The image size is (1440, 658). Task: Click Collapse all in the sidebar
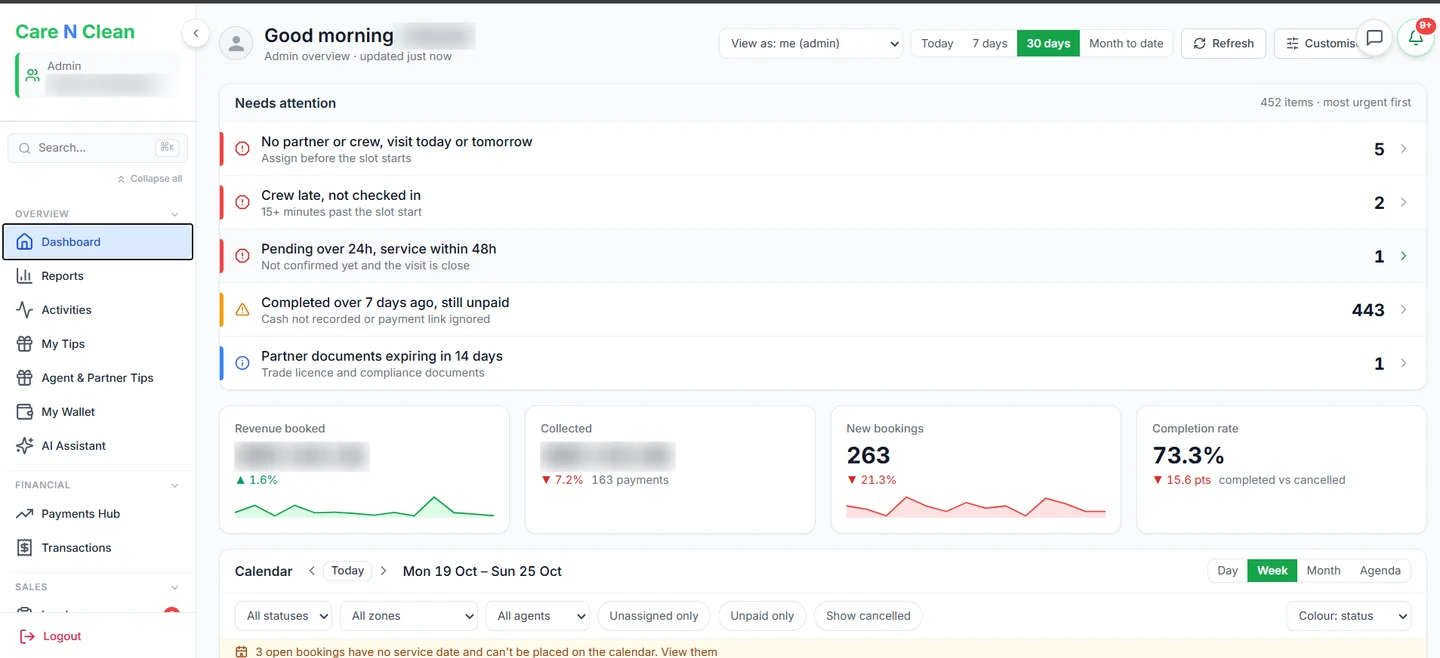pyautogui.click(x=150, y=179)
